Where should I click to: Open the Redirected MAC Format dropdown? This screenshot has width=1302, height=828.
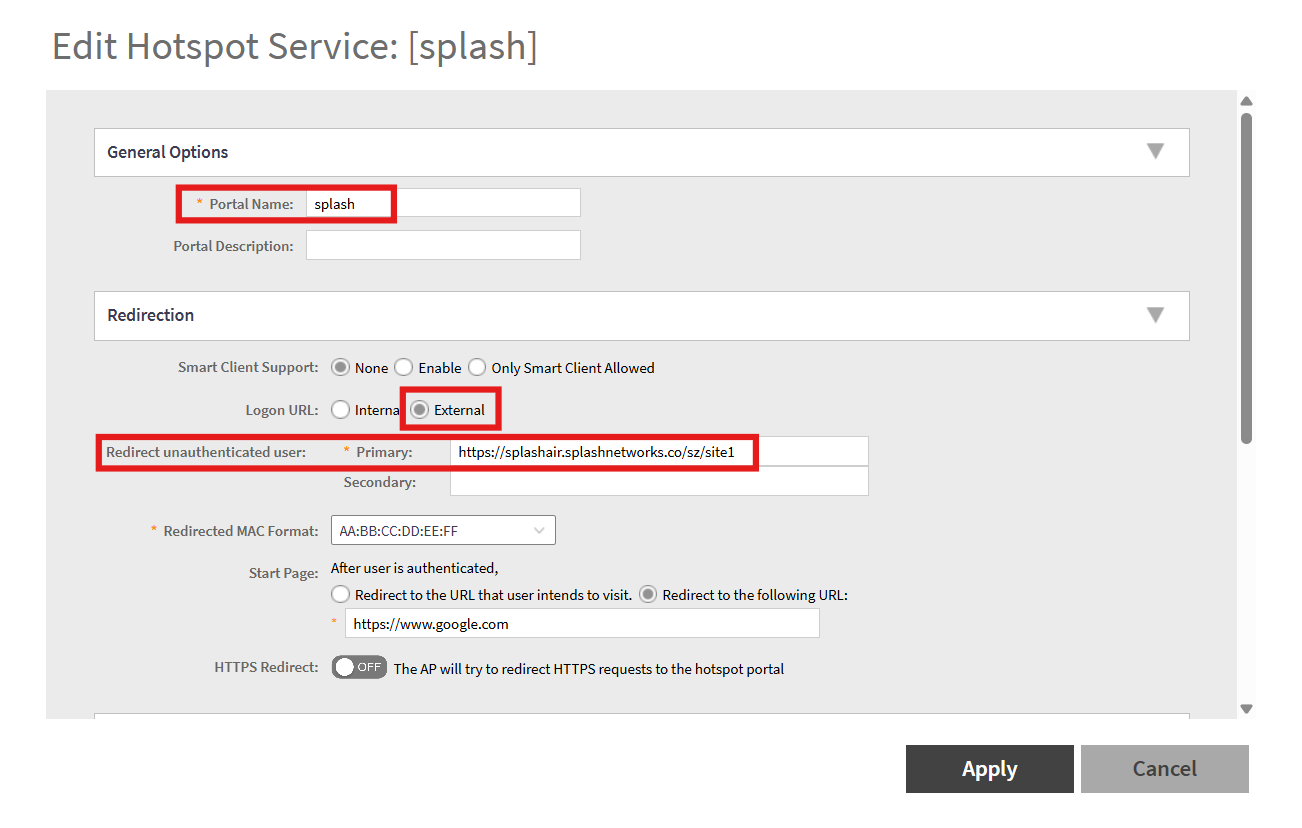pos(443,531)
